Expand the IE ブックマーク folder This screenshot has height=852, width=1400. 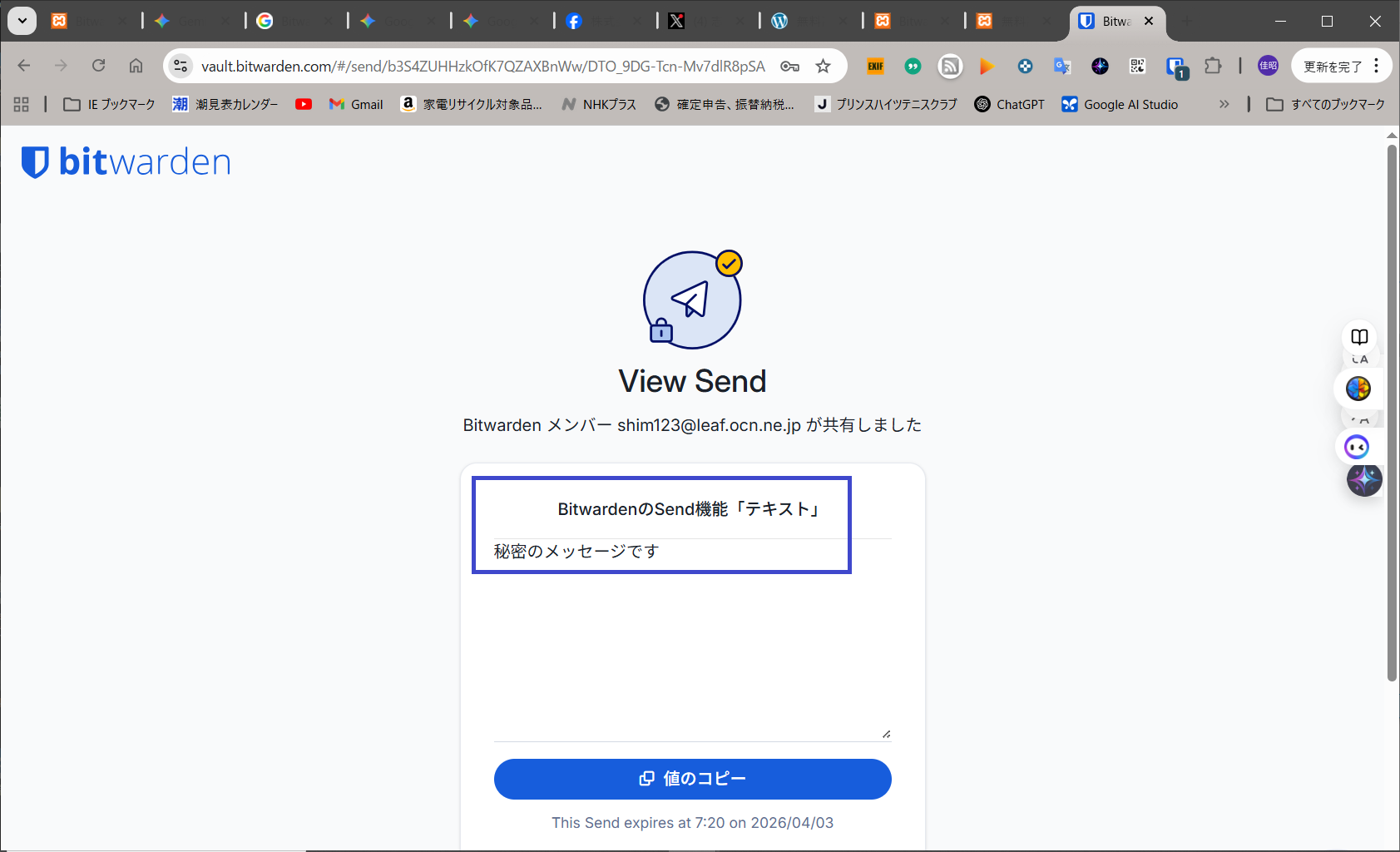point(110,104)
